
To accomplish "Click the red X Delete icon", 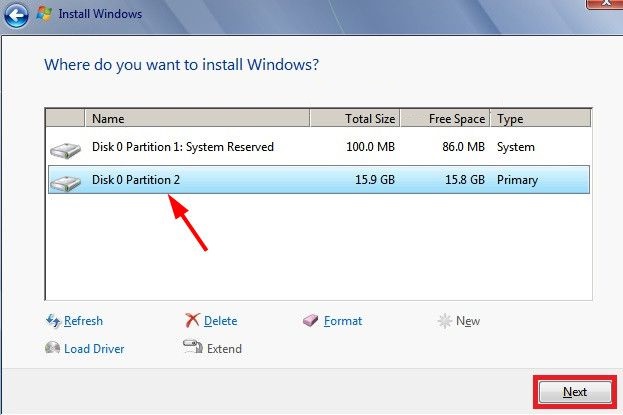I will [x=193, y=320].
